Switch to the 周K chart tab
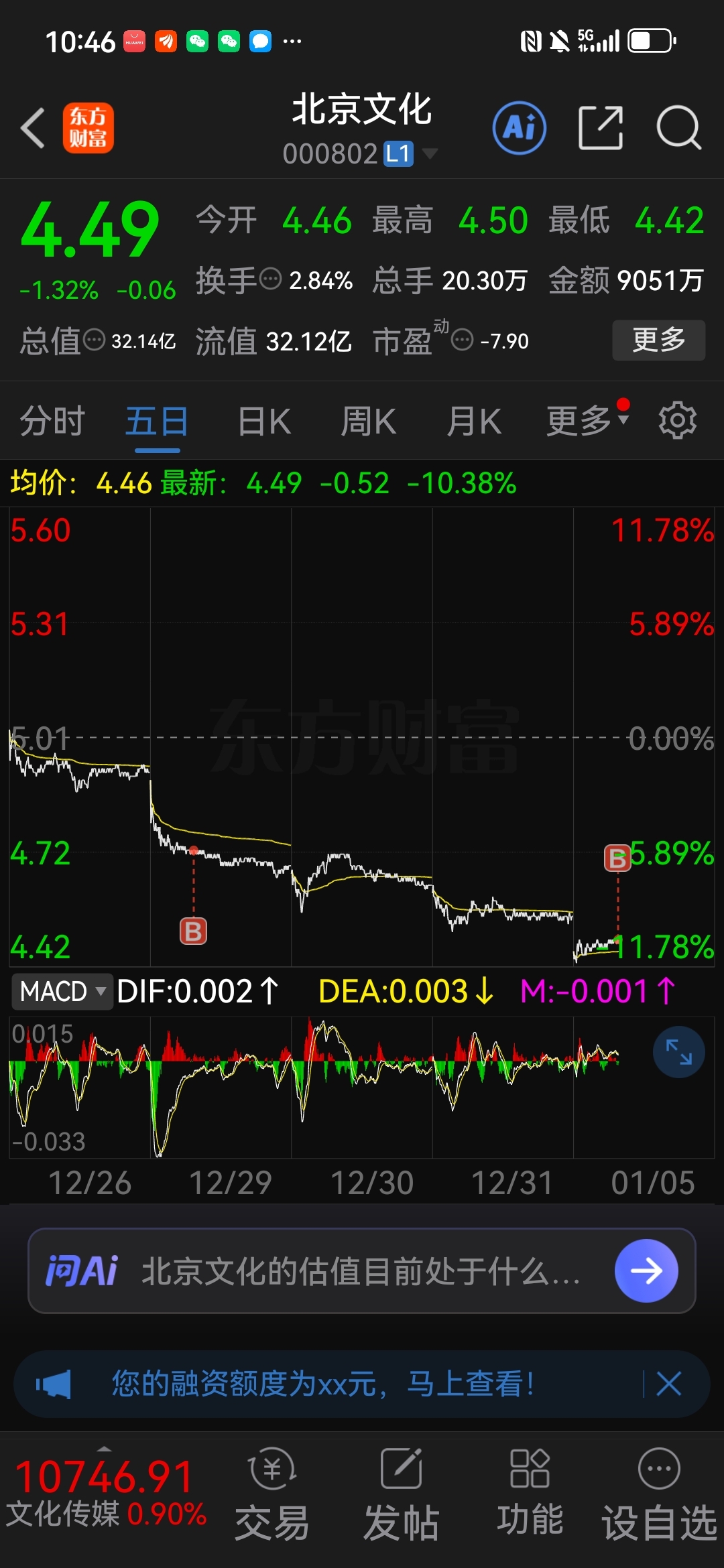Screen dimensions: 724x1568 click(369, 421)
